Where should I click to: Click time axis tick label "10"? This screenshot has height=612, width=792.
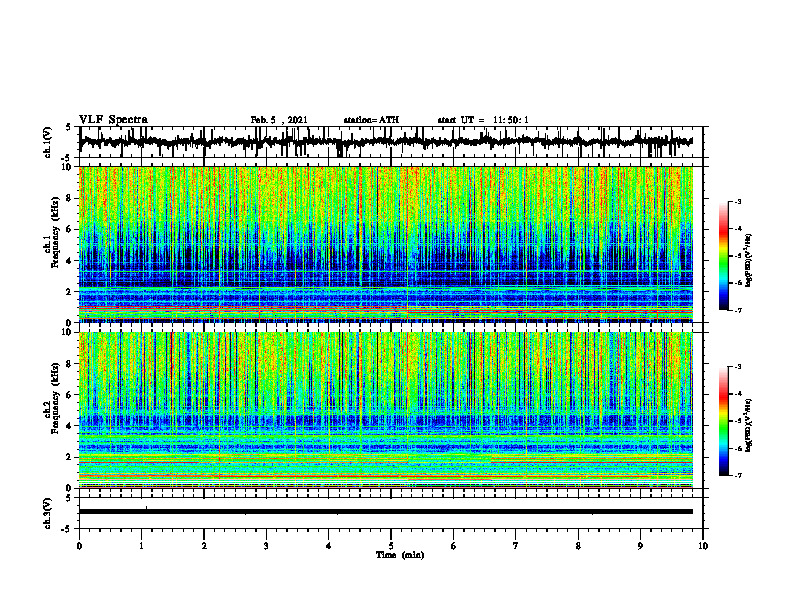(x=703, y=546)
